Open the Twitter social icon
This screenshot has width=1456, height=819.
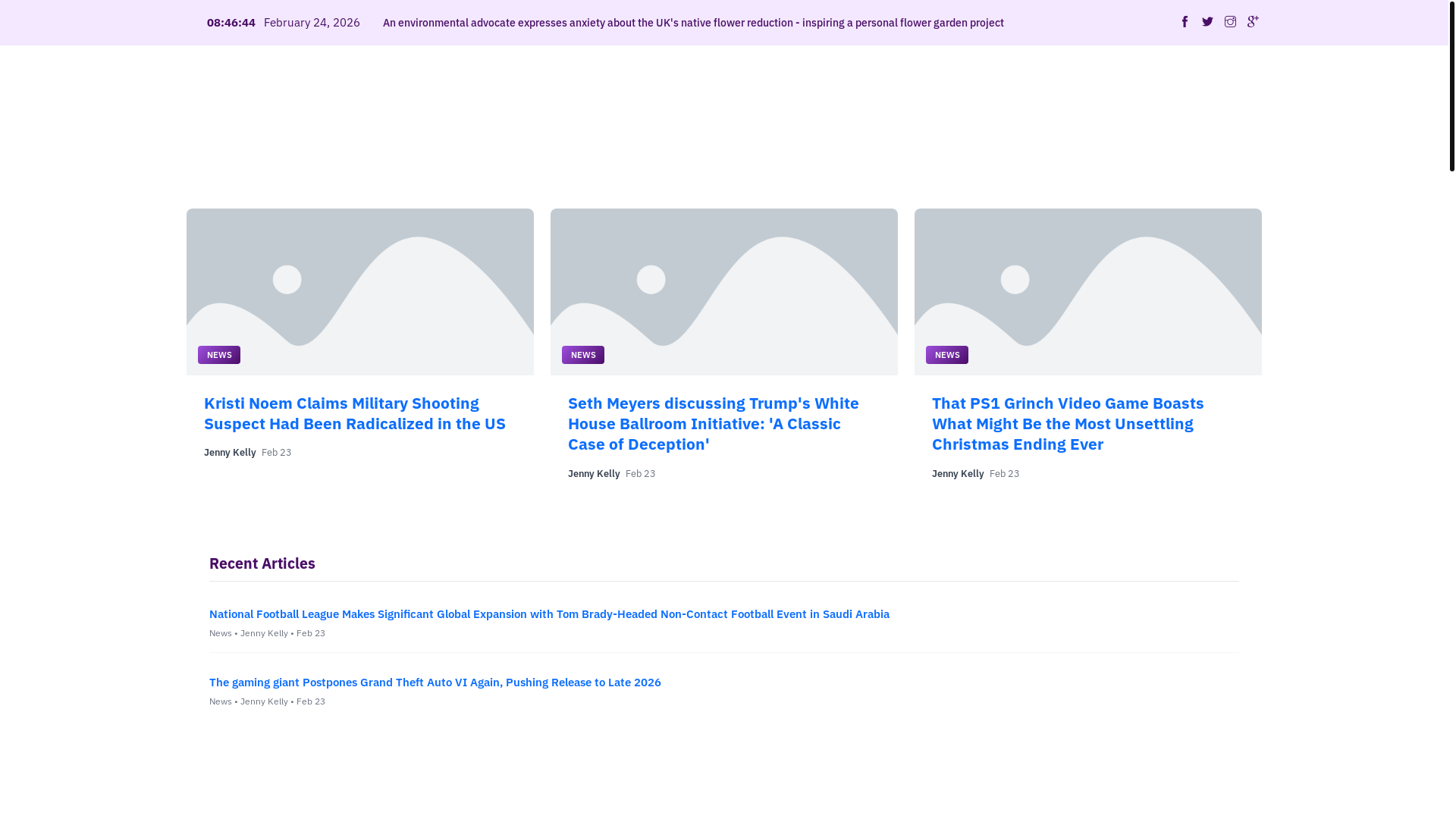(1207, 22)
